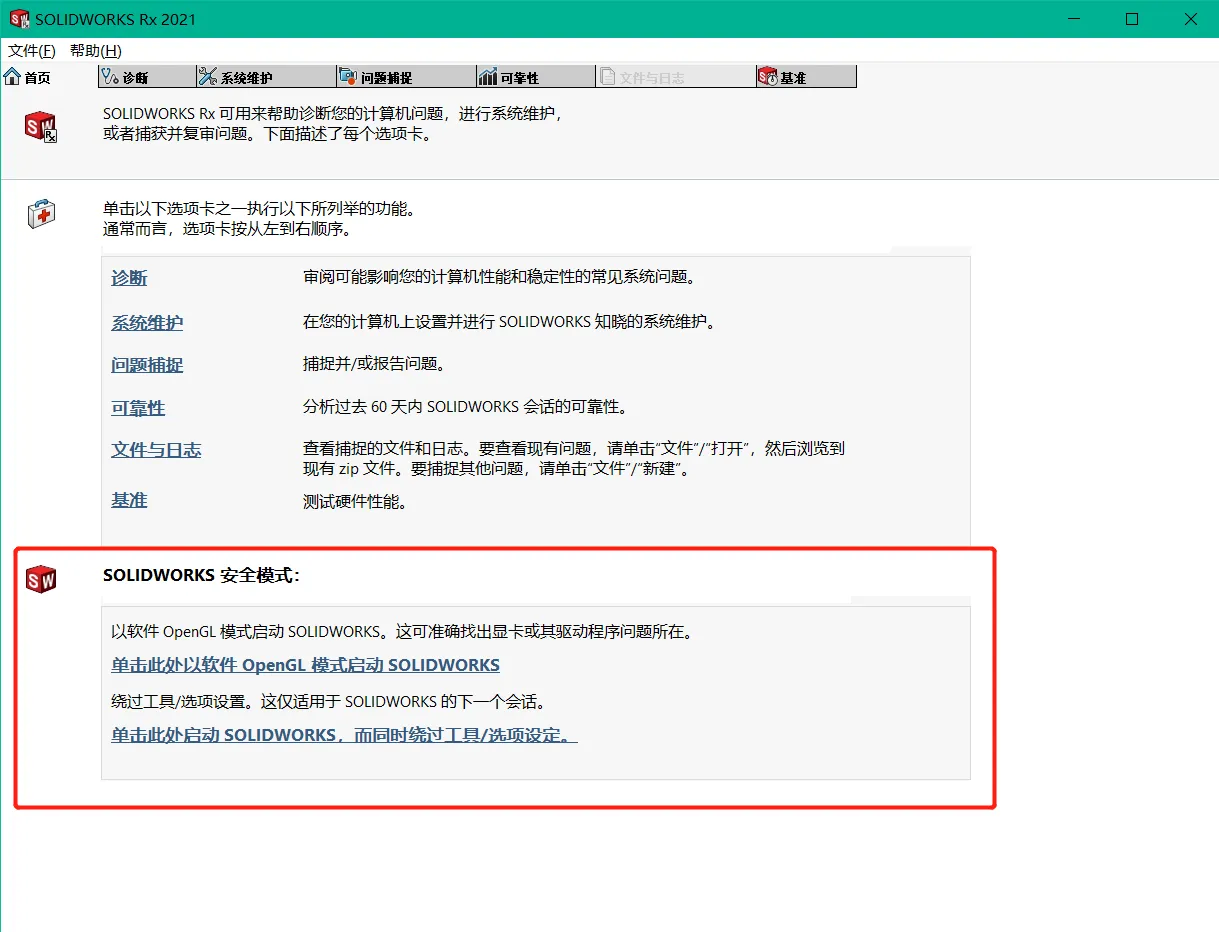The image size is (1219, 932).
Task: Switch to the 问题捕捉 tab
Action: tap(406, 77)
